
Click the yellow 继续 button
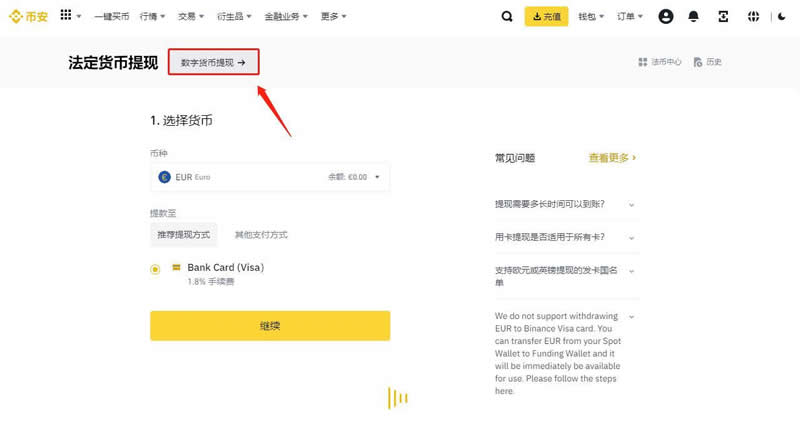pos(270,325)
